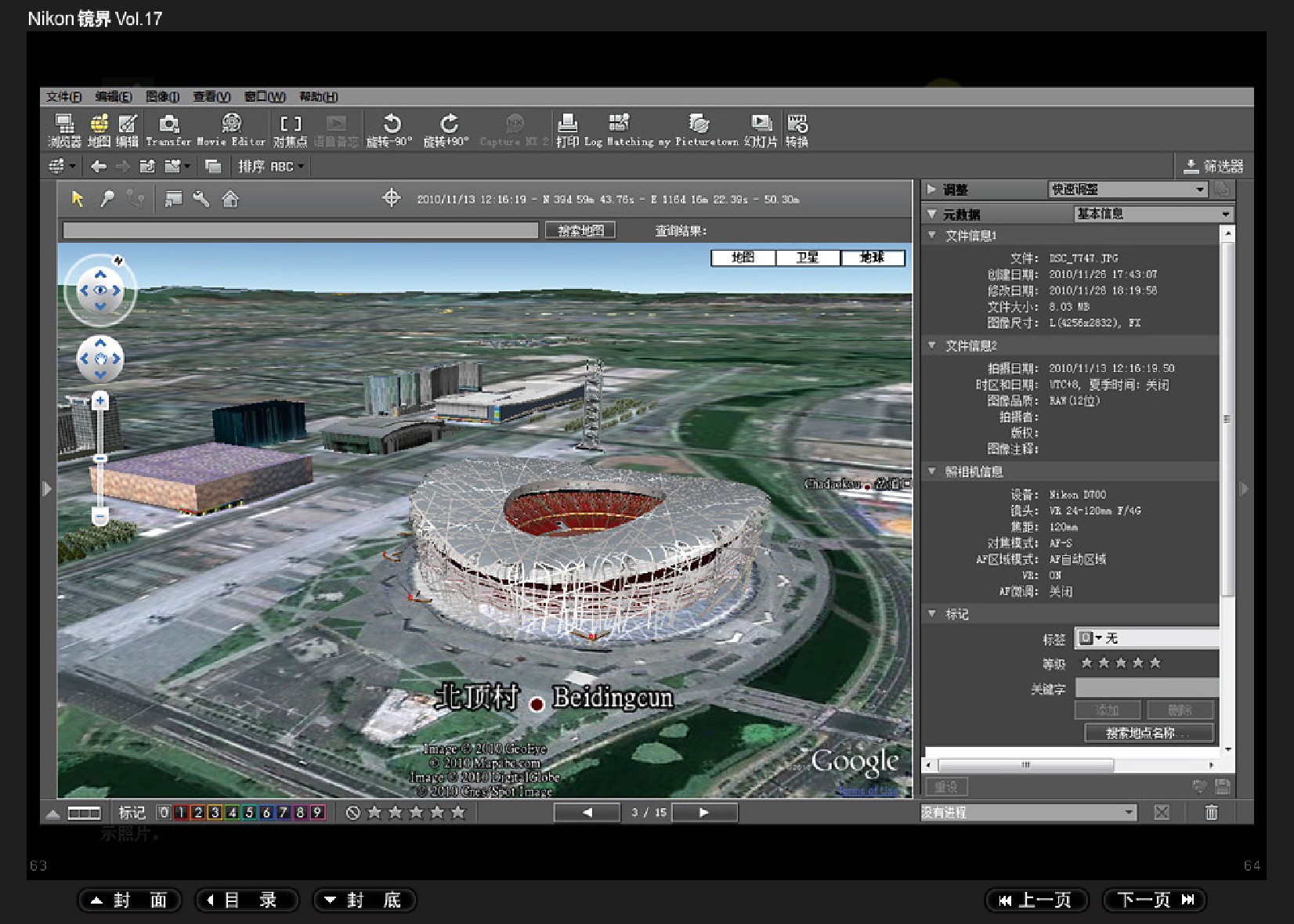Tilt view with the eye compass control

(x=100, y=291)
